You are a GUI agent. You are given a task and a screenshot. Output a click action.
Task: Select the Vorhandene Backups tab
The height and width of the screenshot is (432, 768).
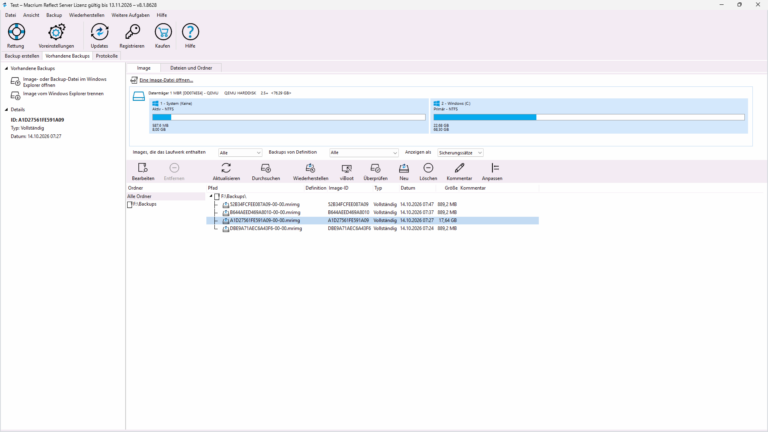pyautogui.click(x=68, y=56)
